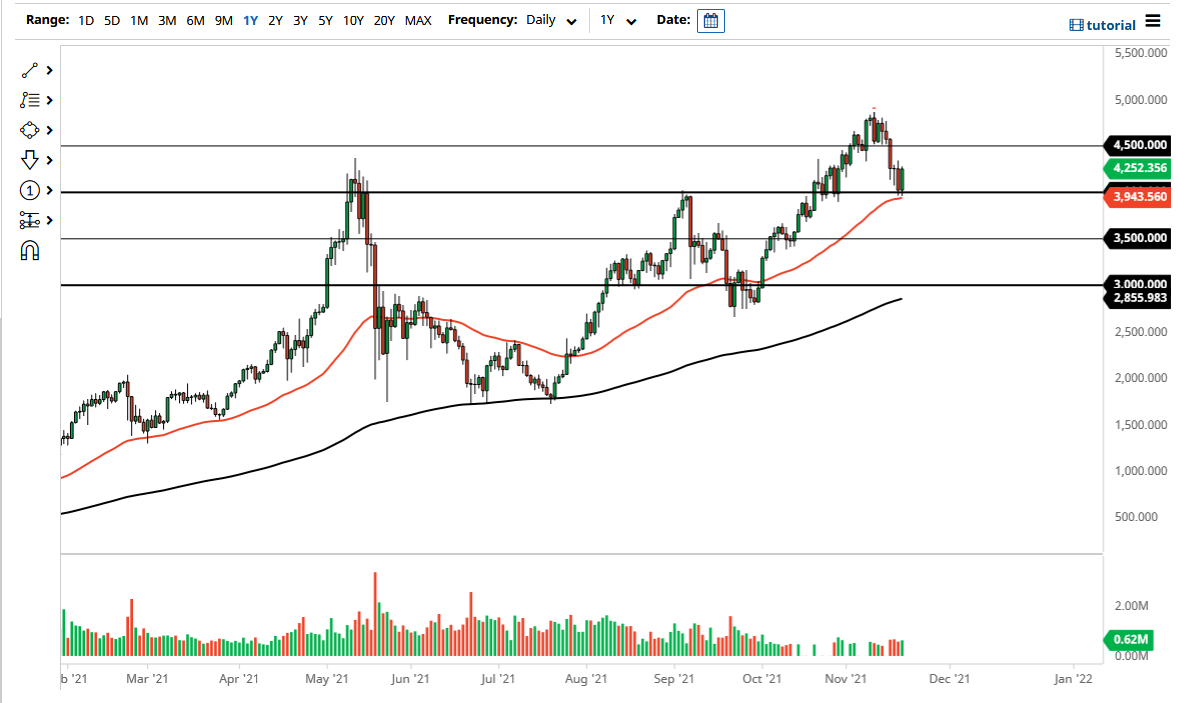This screenshot has width=1178, height=703.
Task: Set range to 1M
Action: pyautogui.click(x=139, y=21)
